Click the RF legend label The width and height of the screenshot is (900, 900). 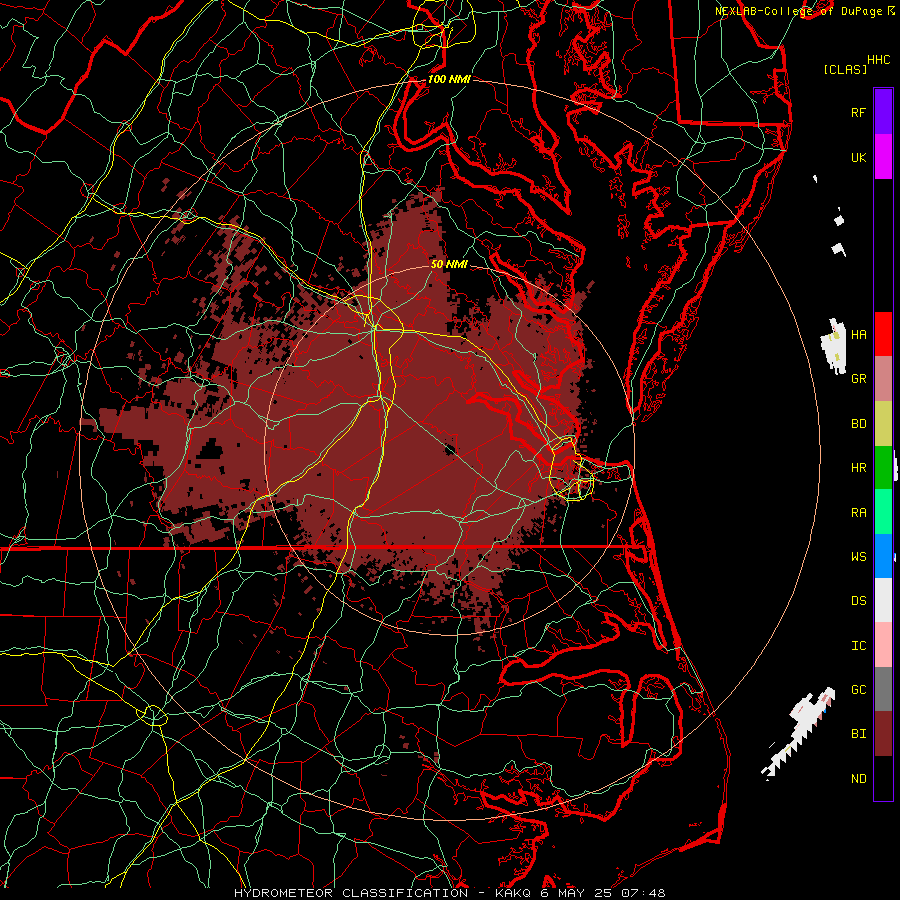(x=858, y=112)
